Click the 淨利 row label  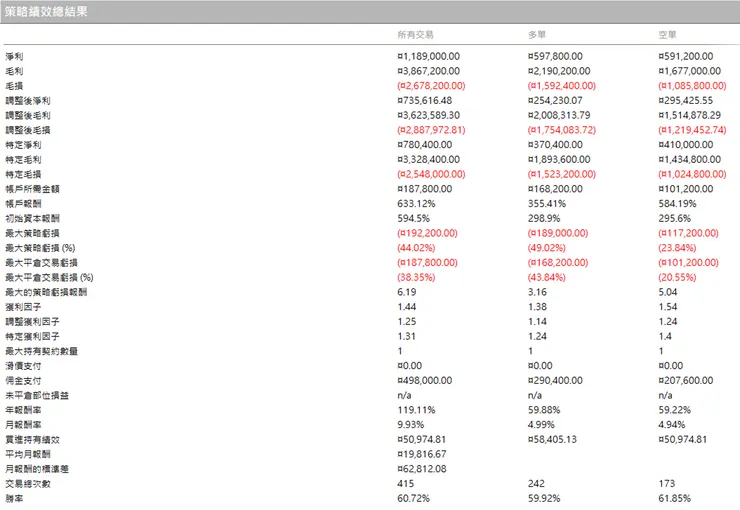pos(14,56)
